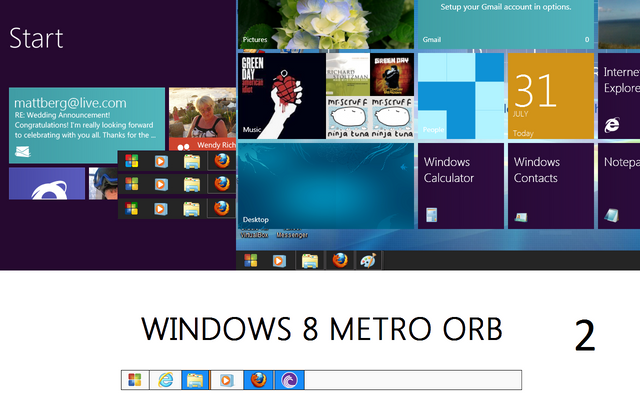Click Media Player in the bottom stacked sample taskbar
Image resolution: width=640 pixels, height=400 pixels.
[161, 209]
